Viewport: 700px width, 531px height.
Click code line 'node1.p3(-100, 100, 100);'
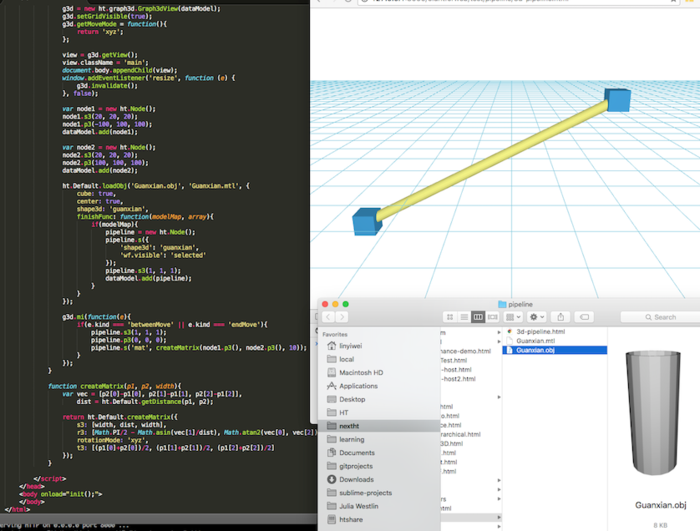coord(107,124)
